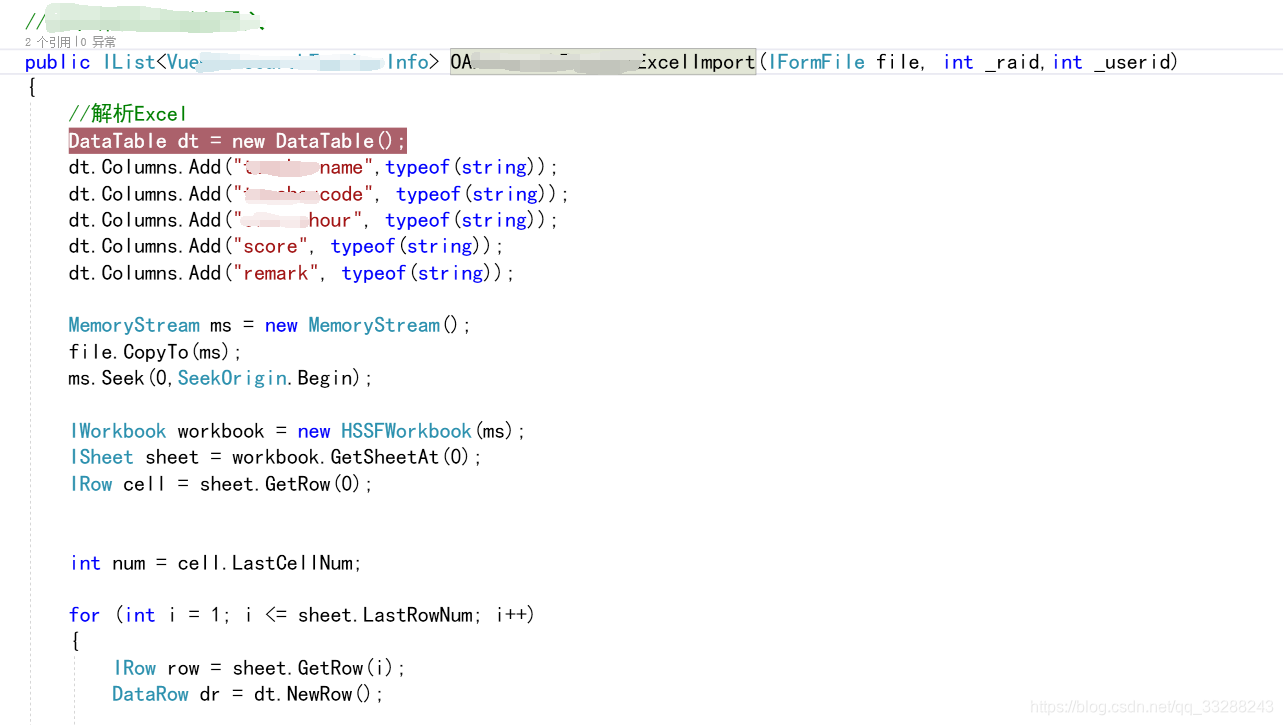Image resolution: width=1283 pixels, height=725 pixels.
Task: Click the 'IRow cell = sheet.GetRow(0);' line
Action: point(221,484)
